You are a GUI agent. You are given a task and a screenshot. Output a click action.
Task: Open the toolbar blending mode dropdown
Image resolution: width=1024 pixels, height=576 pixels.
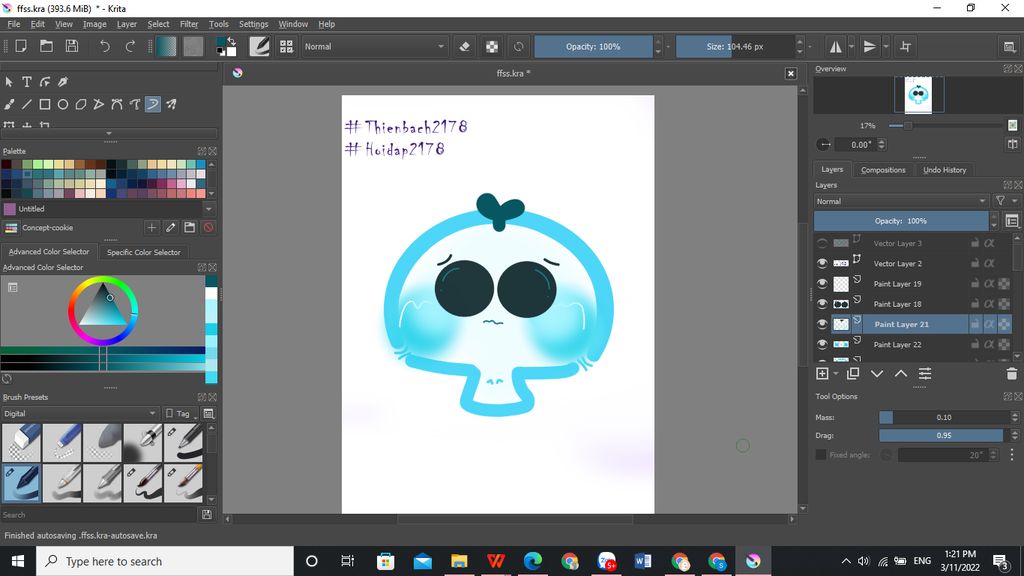[374, 46]
